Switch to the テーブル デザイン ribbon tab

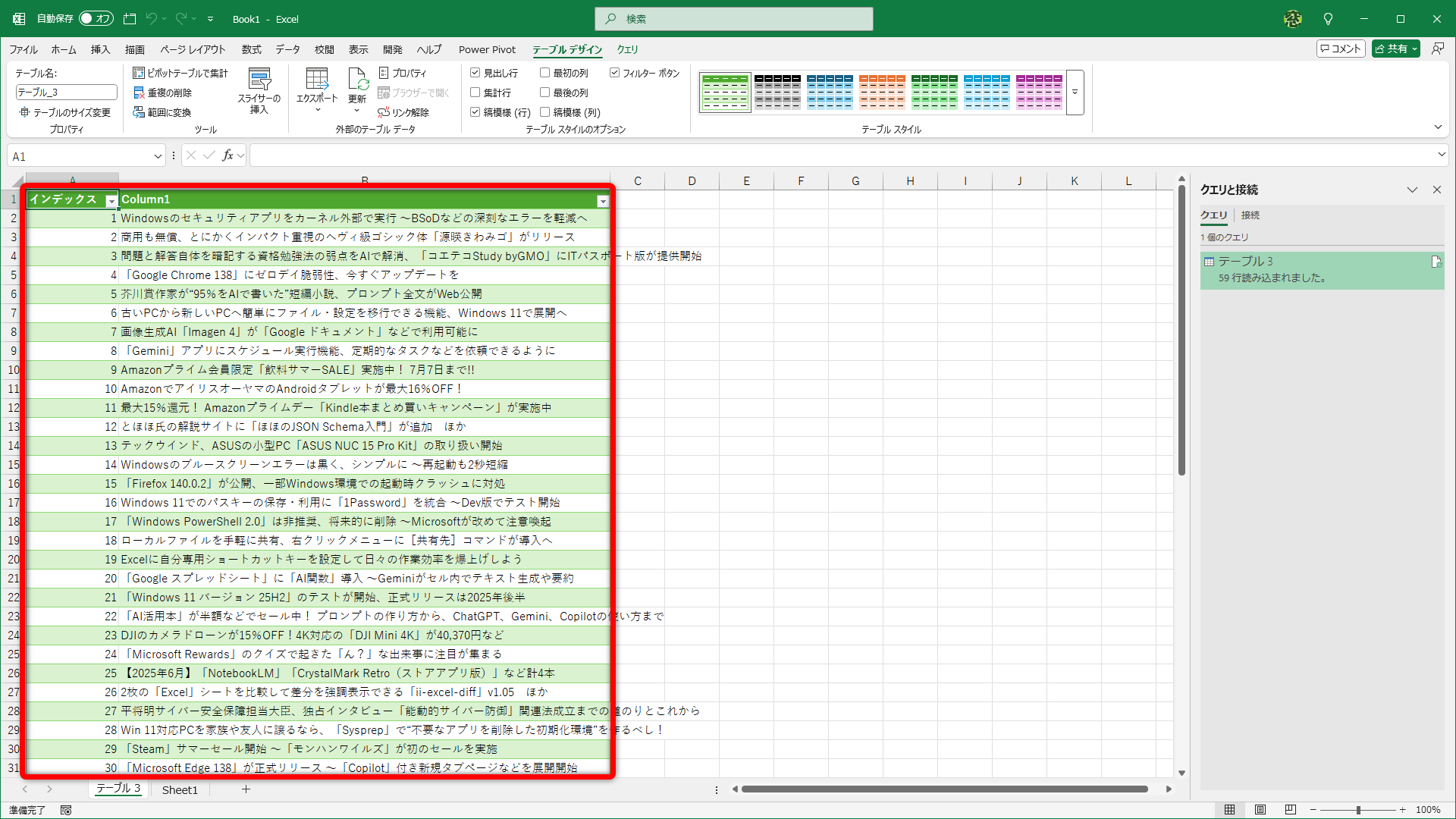tap(568, 49)
